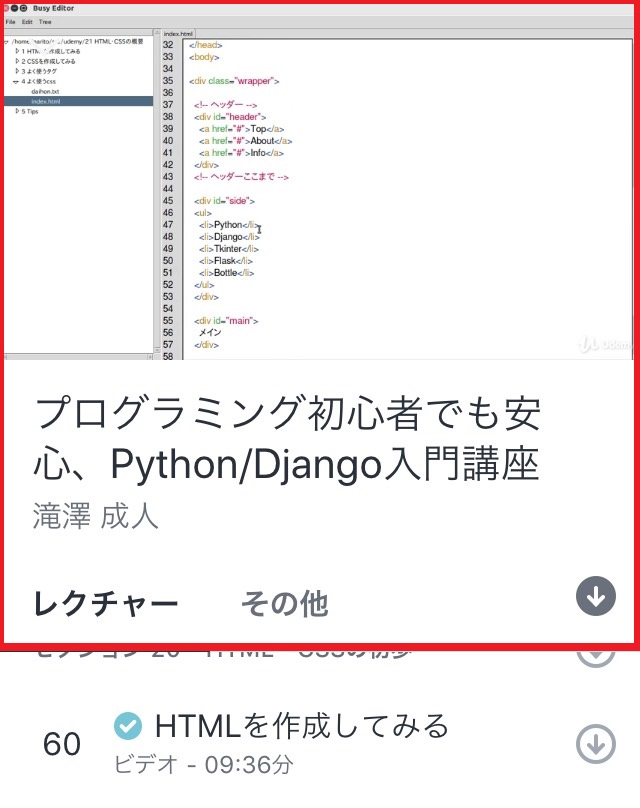Screen dimensions: 640x808
Task: Open the Tree menu in Busy Editor
Action: [46, 21]
